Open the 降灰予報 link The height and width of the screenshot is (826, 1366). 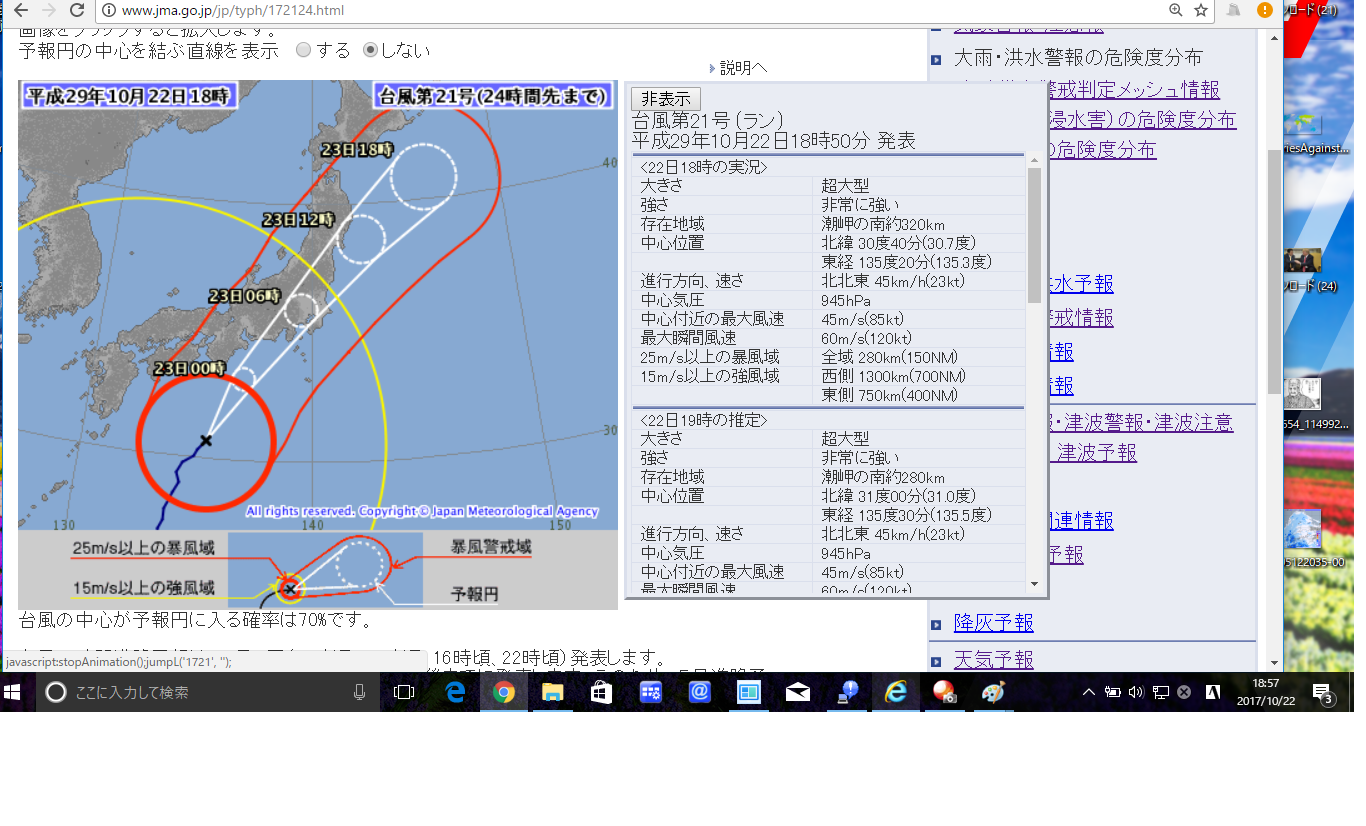tap(994, 623)
